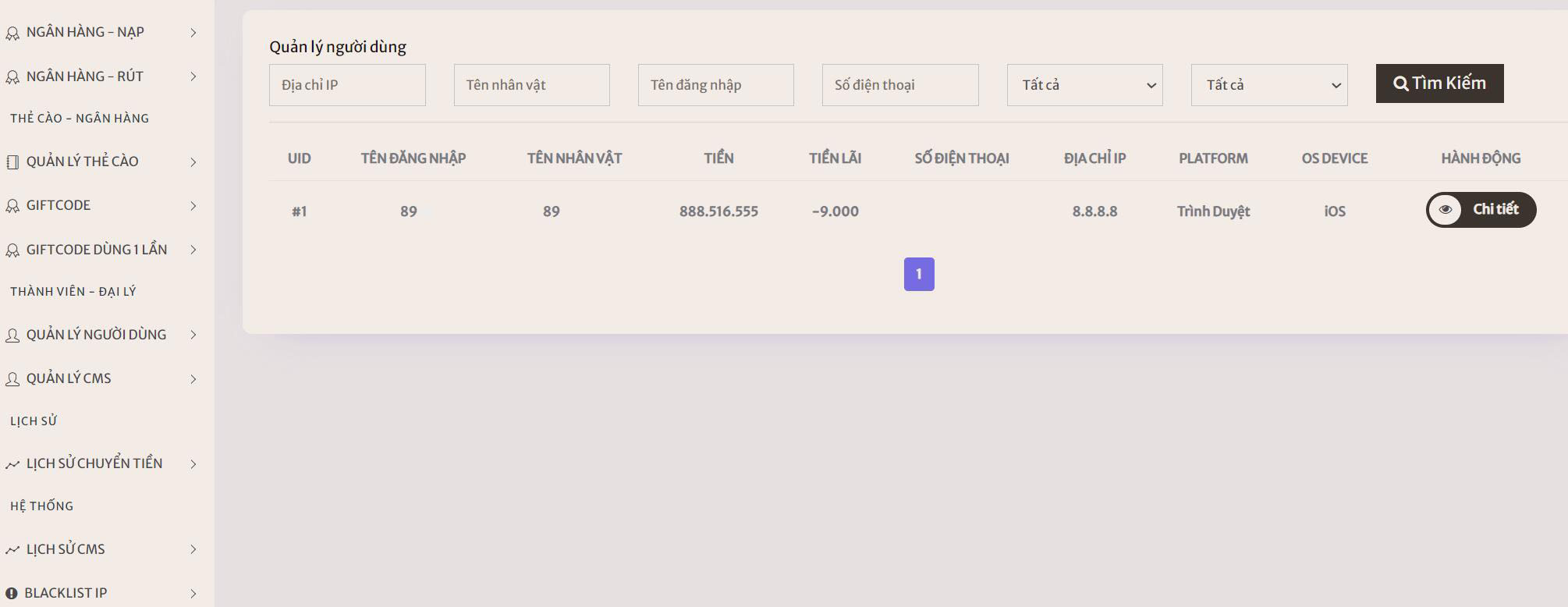Click the Lịch Sử Chuyển Tiền chart icon
Viewport: 1568px width, 607px height.
12,464
